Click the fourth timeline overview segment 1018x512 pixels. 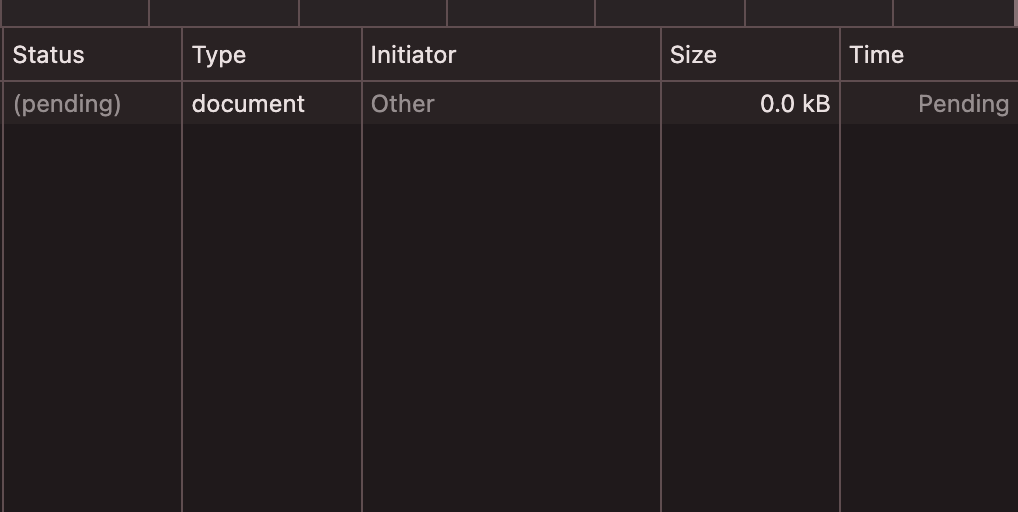click(x=521, y=12)
